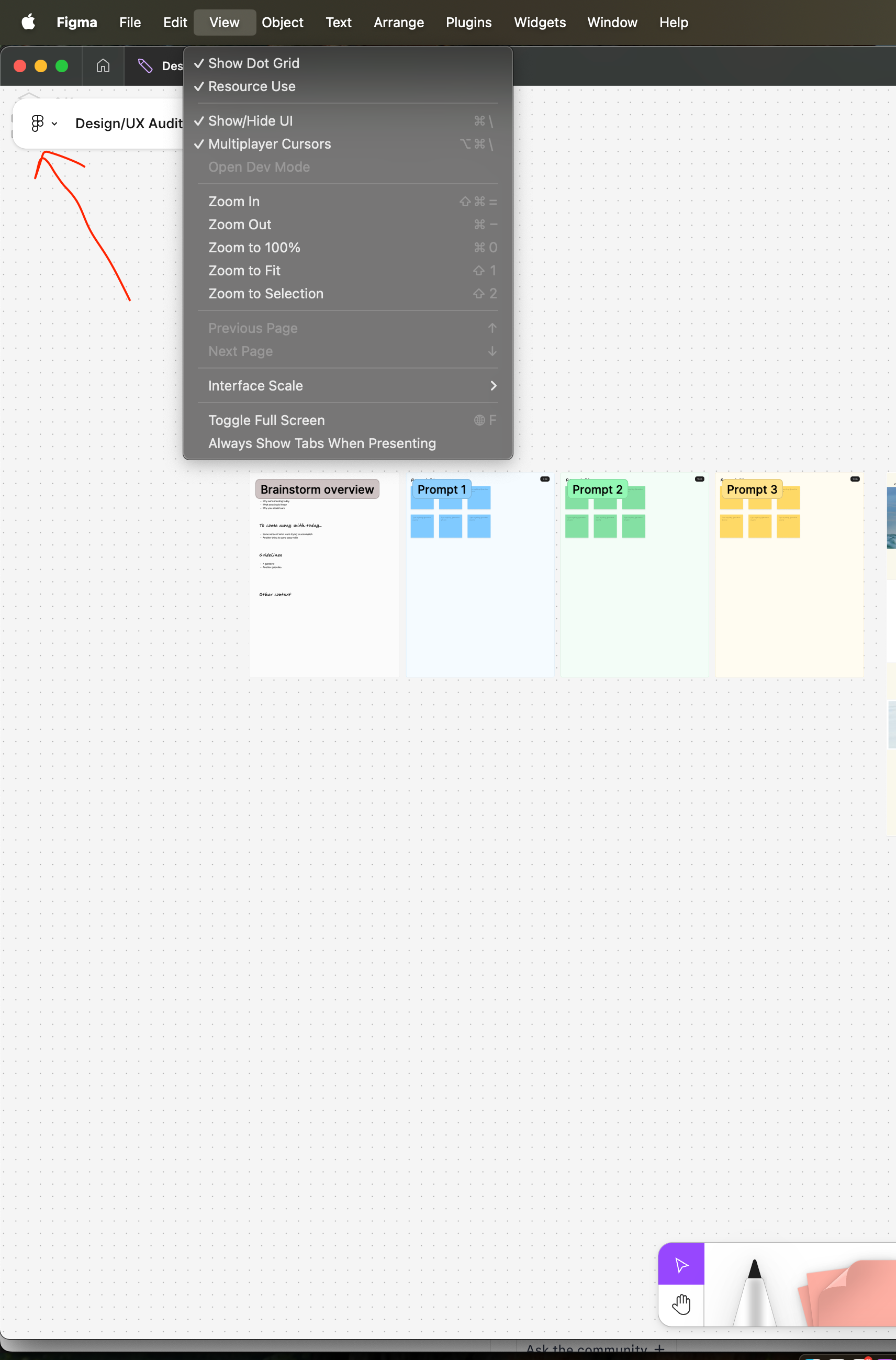Image resolution: width=896 pixels, height=1360 pixels.
Task: Open the Plugins menu
Action: (x=468, y=23)
